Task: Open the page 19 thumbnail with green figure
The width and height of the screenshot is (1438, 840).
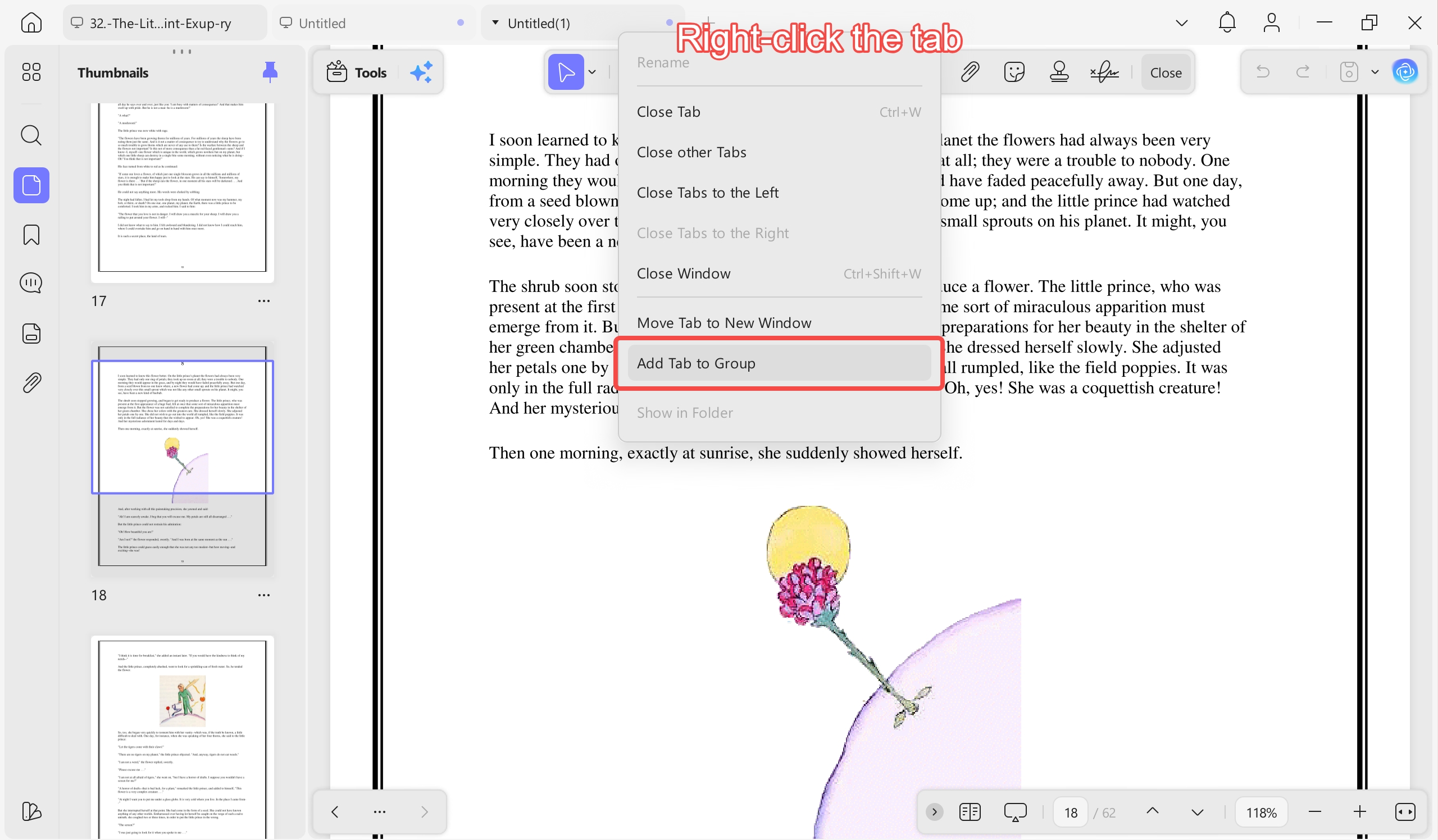Action: [x=182, y=738]
